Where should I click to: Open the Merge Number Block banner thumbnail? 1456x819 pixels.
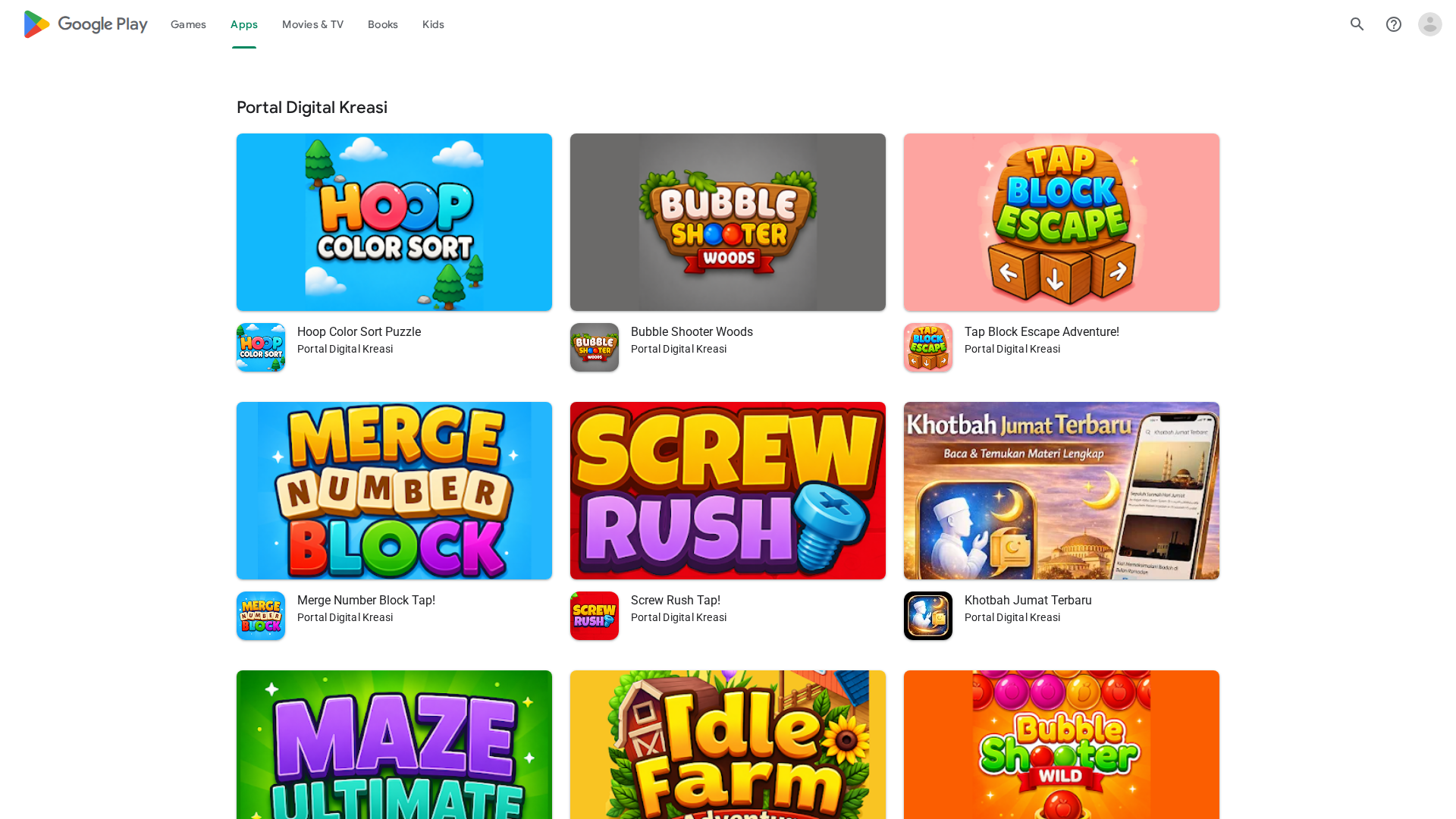coord(394,491)
